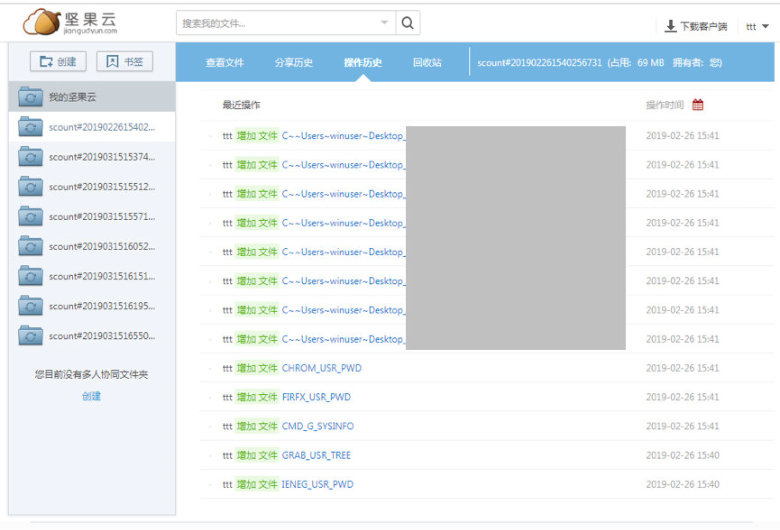780x530 pixels.
Task: Expand the ttt user account menu
Action: pyautogui.click(x=757, y=26)
